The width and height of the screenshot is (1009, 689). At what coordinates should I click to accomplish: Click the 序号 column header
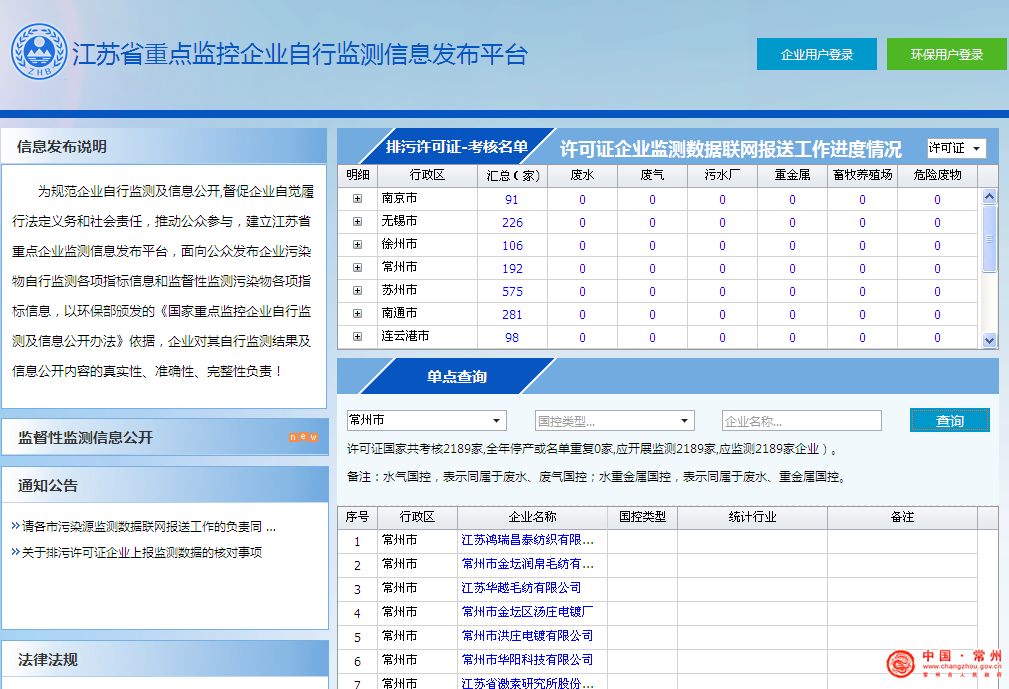pos(357,517)
